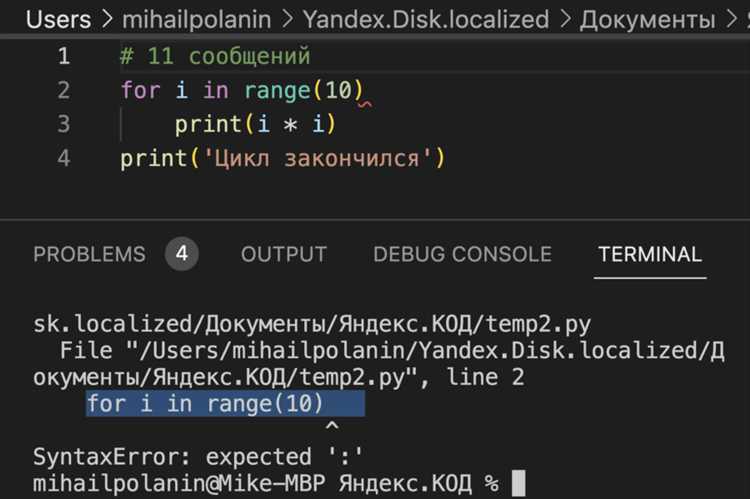The width and height of the screenshot is (750, 499).
Task: Click the problems count badge showing 4
Action: point(182,254)
